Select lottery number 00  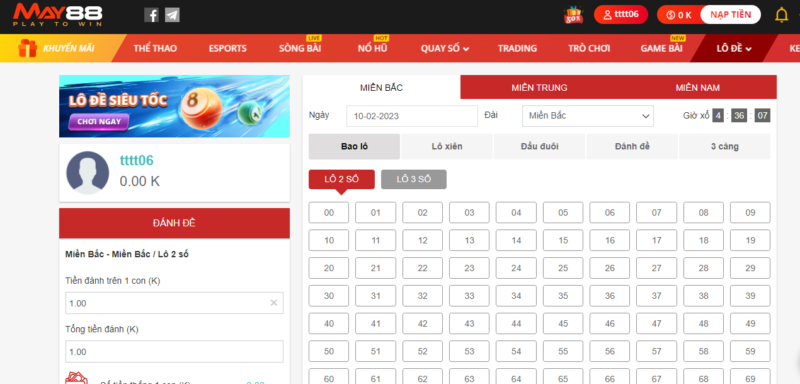click(x=329, y=213)
